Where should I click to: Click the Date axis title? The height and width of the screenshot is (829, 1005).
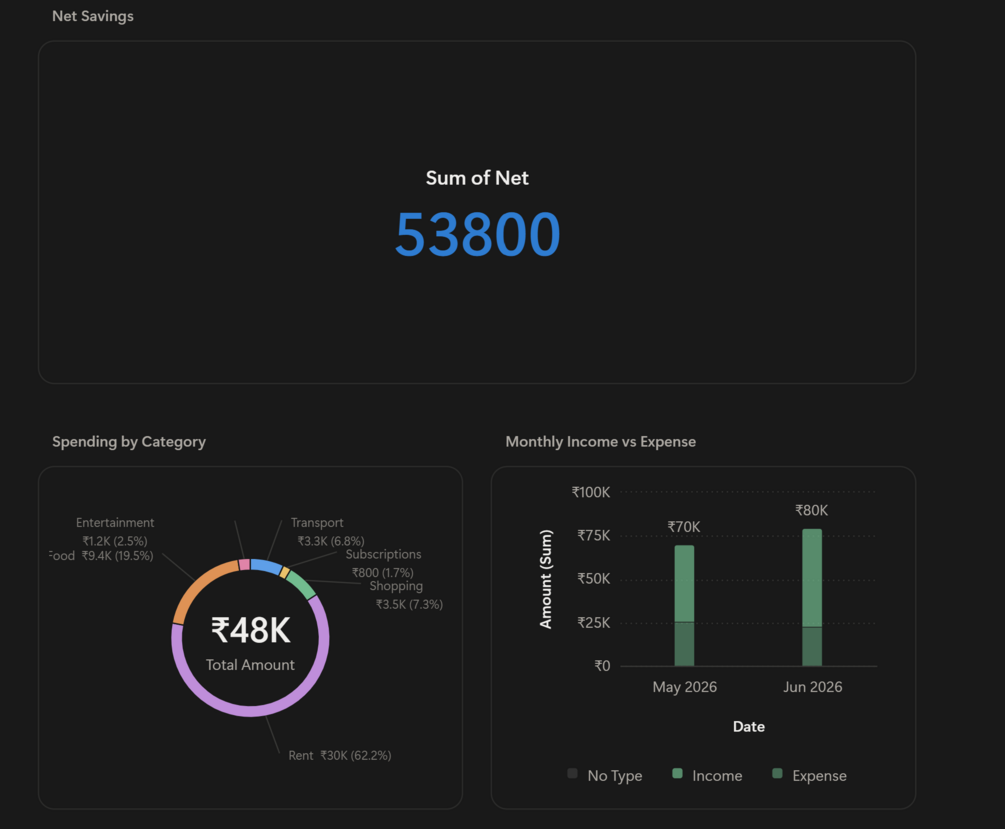pyautogui.click(x=749, y=726)
